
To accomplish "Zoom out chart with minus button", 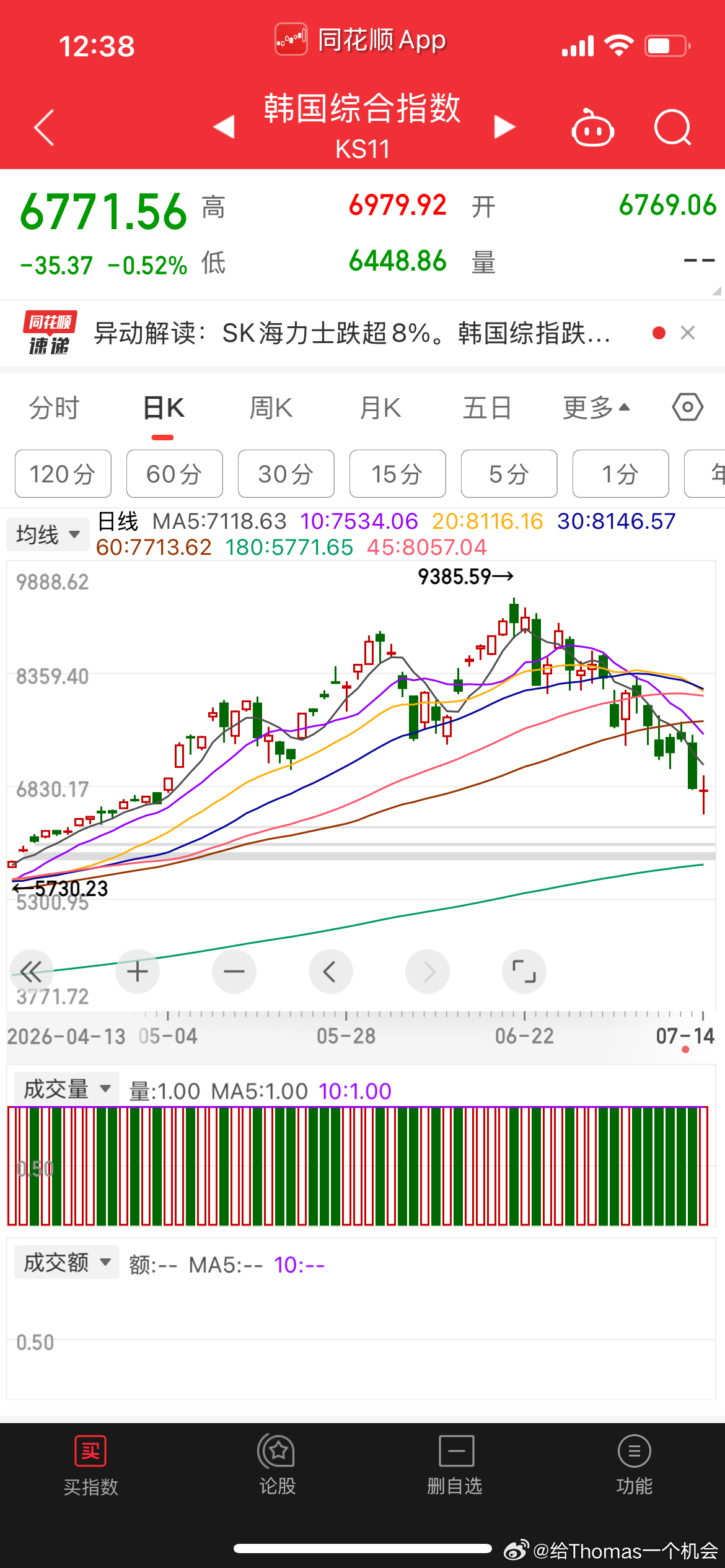I will [234, 972].
